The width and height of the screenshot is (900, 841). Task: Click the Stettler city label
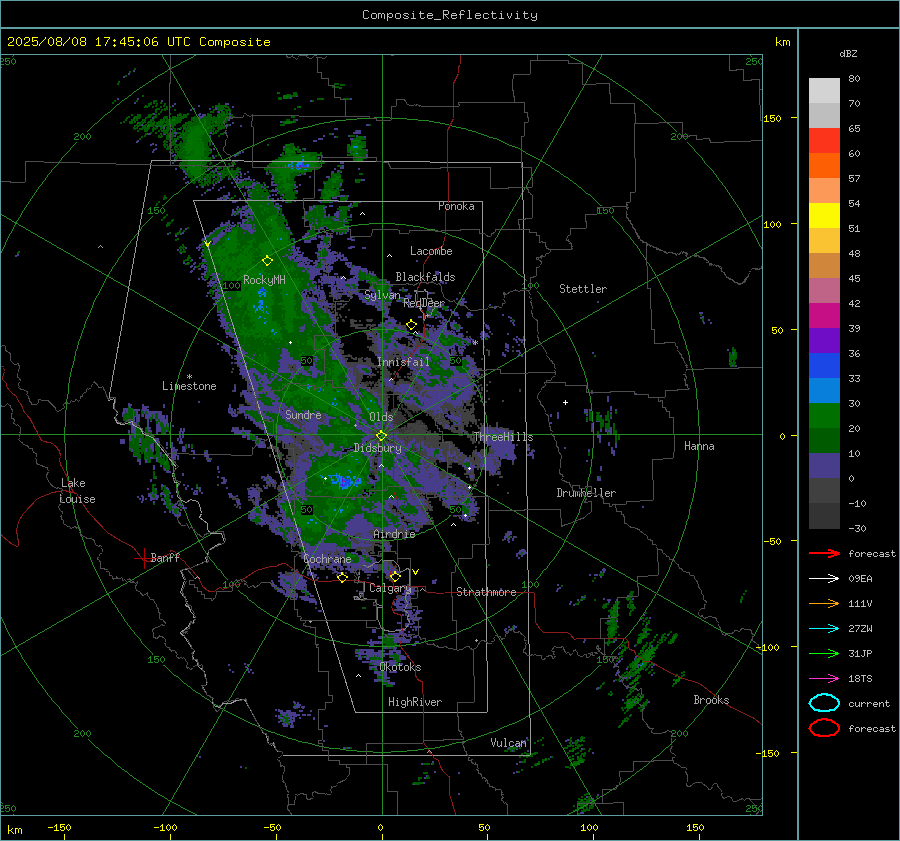[583, 289]
